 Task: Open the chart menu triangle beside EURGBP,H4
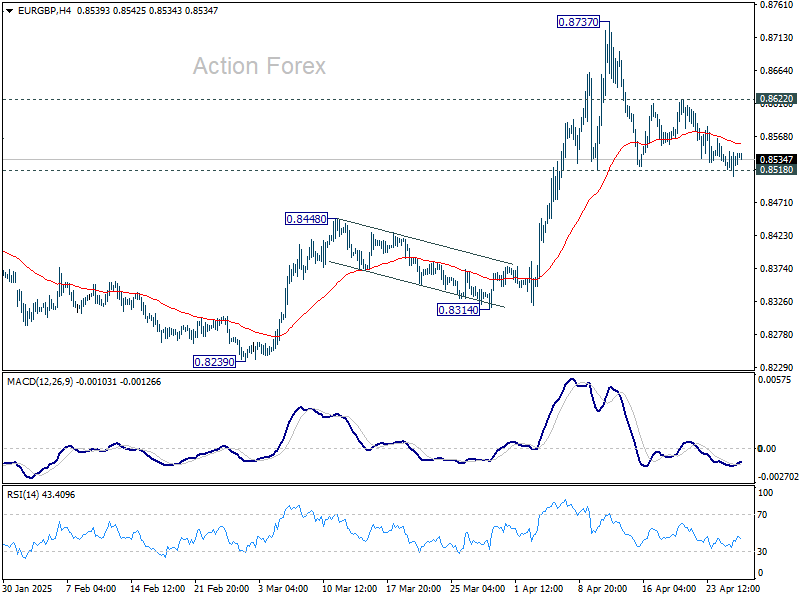(x=9, y=11)
